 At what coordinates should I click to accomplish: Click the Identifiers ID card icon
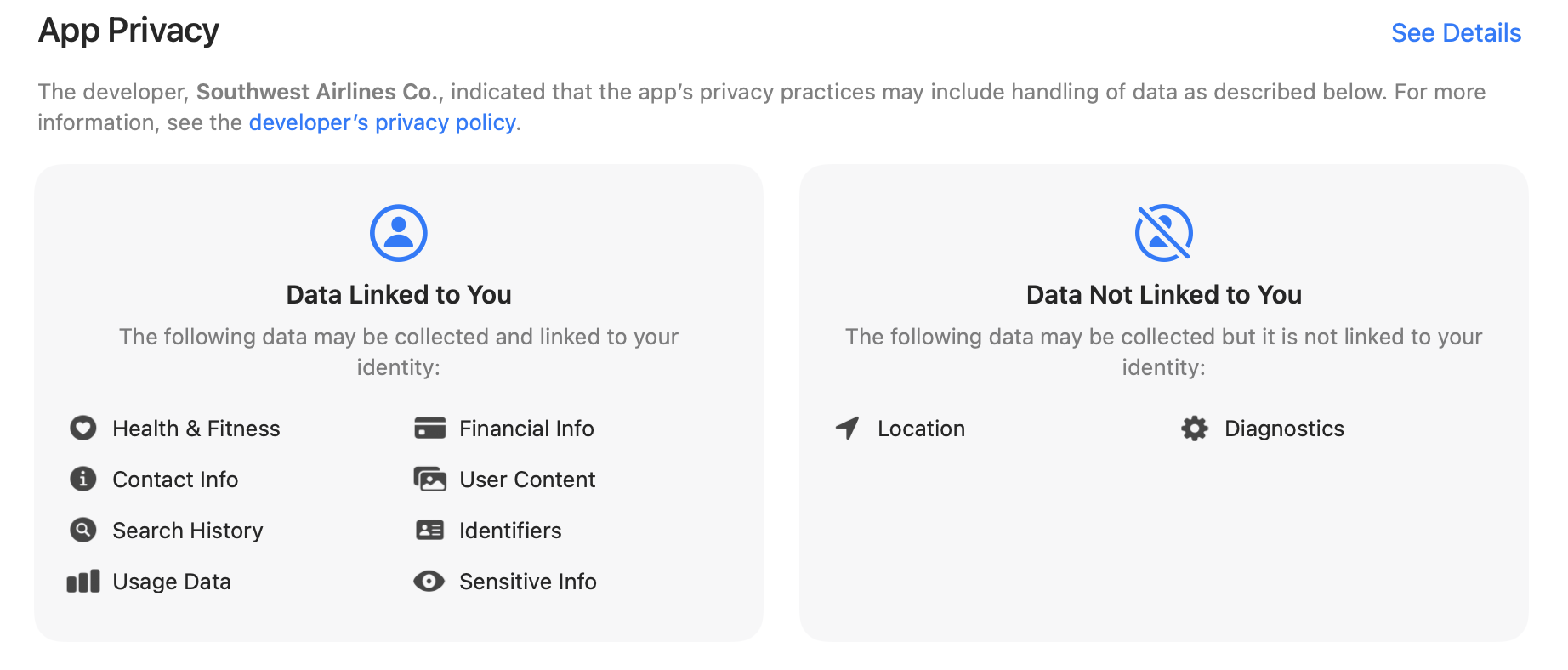click(429, 530)
